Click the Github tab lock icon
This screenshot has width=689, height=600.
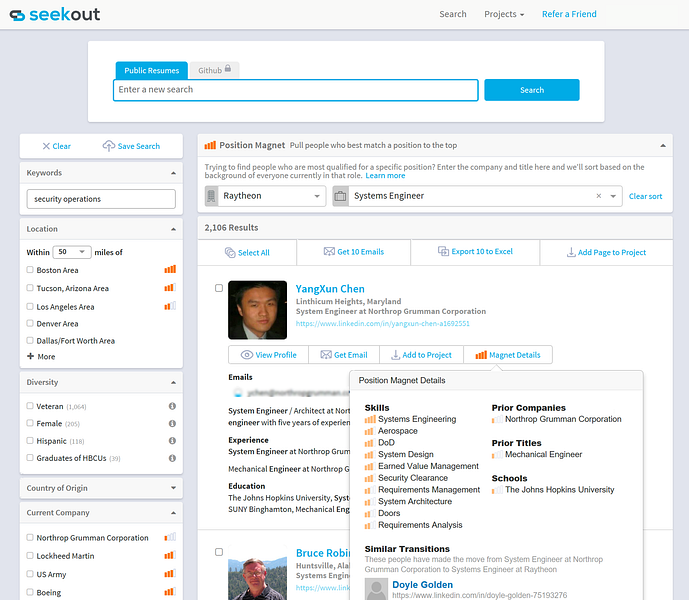(x=228, y=69)
